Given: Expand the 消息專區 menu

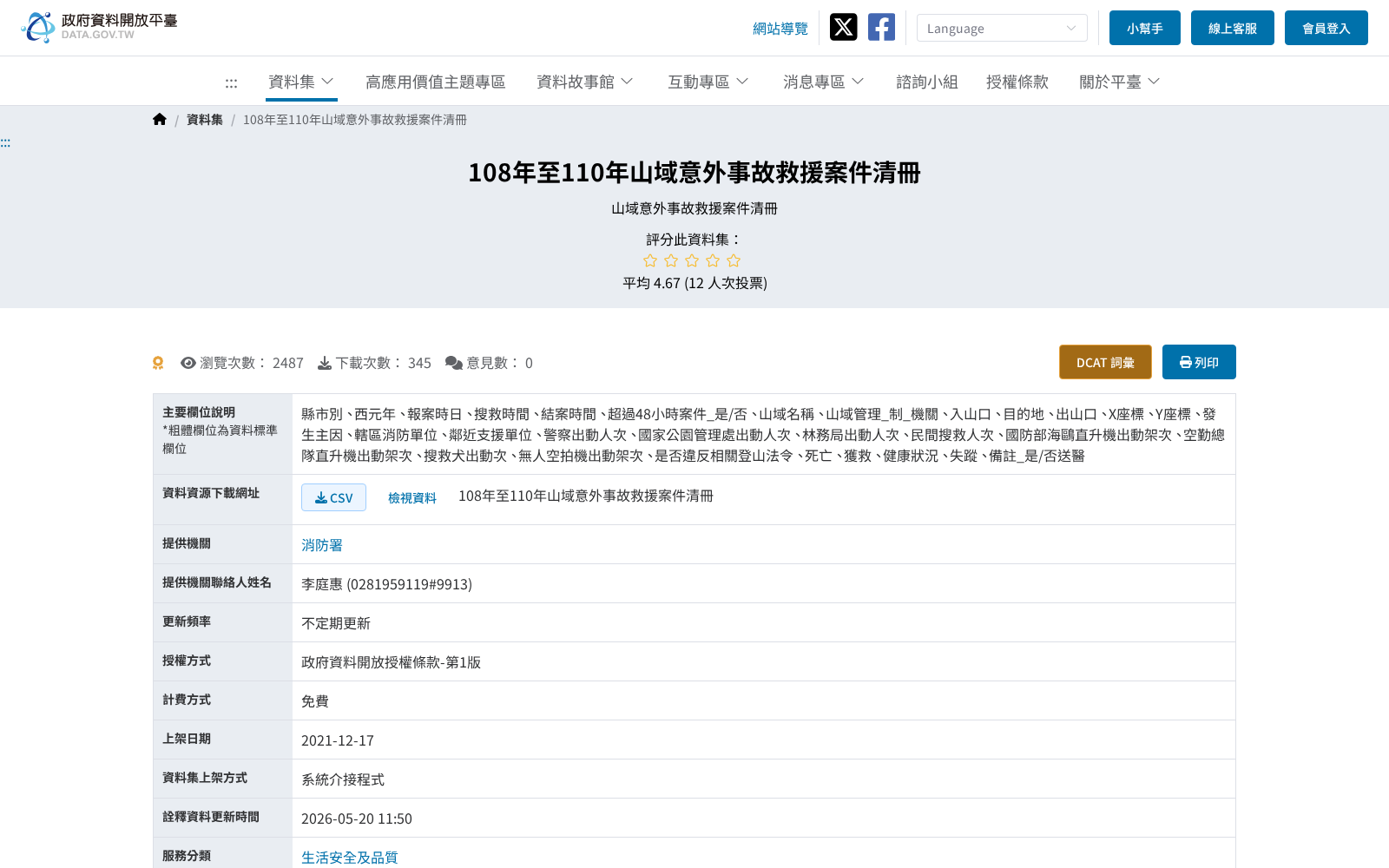Looking at the screenshot, I should [x=824, y=82].
